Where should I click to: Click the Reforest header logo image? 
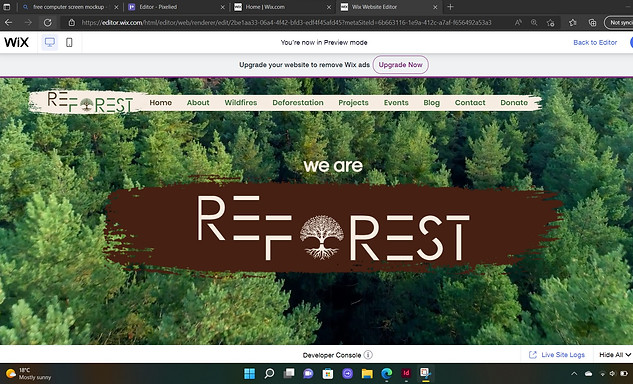[90, 102]
